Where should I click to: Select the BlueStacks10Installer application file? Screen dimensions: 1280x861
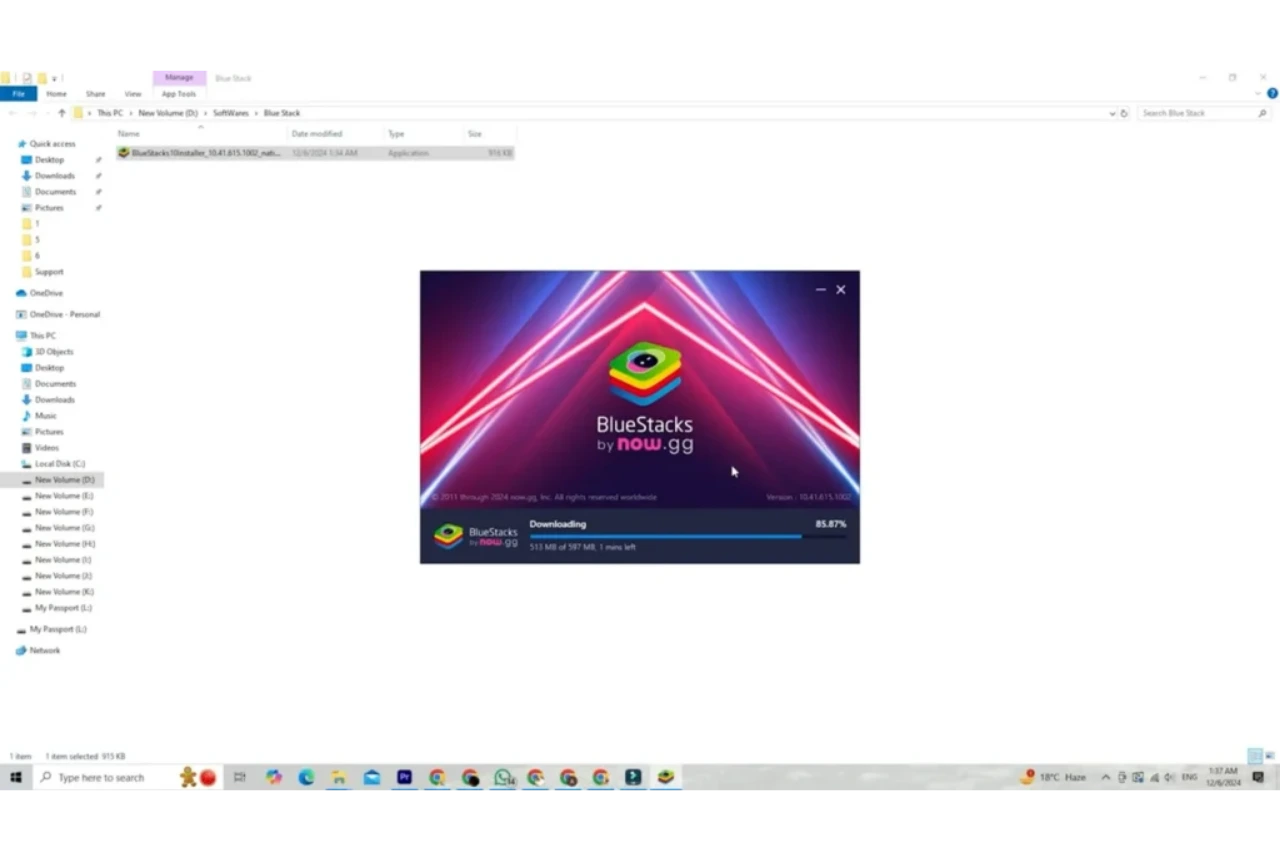315,153
